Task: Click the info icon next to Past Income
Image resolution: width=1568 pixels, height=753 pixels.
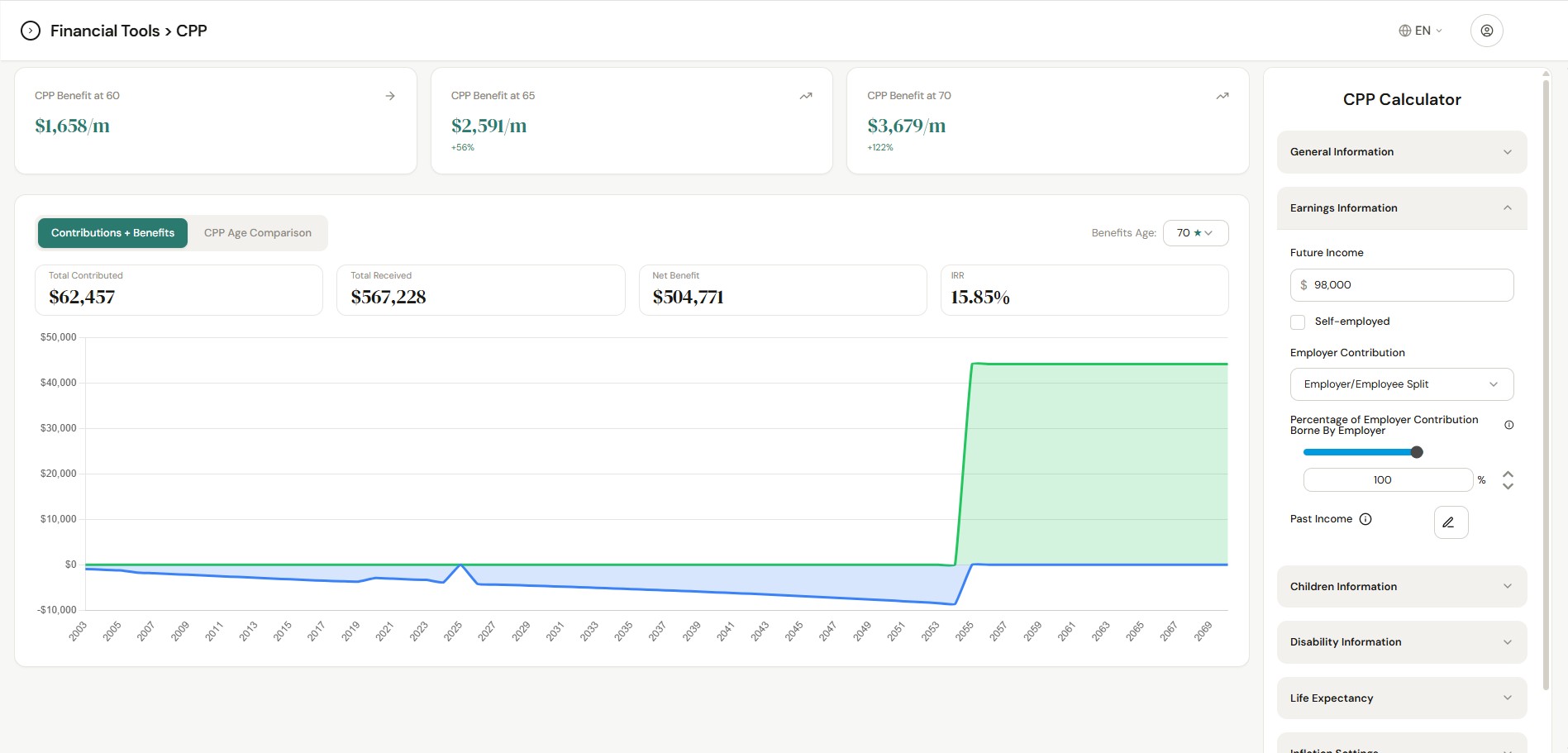Action: pyautogui.click(x=1365, y=519)
